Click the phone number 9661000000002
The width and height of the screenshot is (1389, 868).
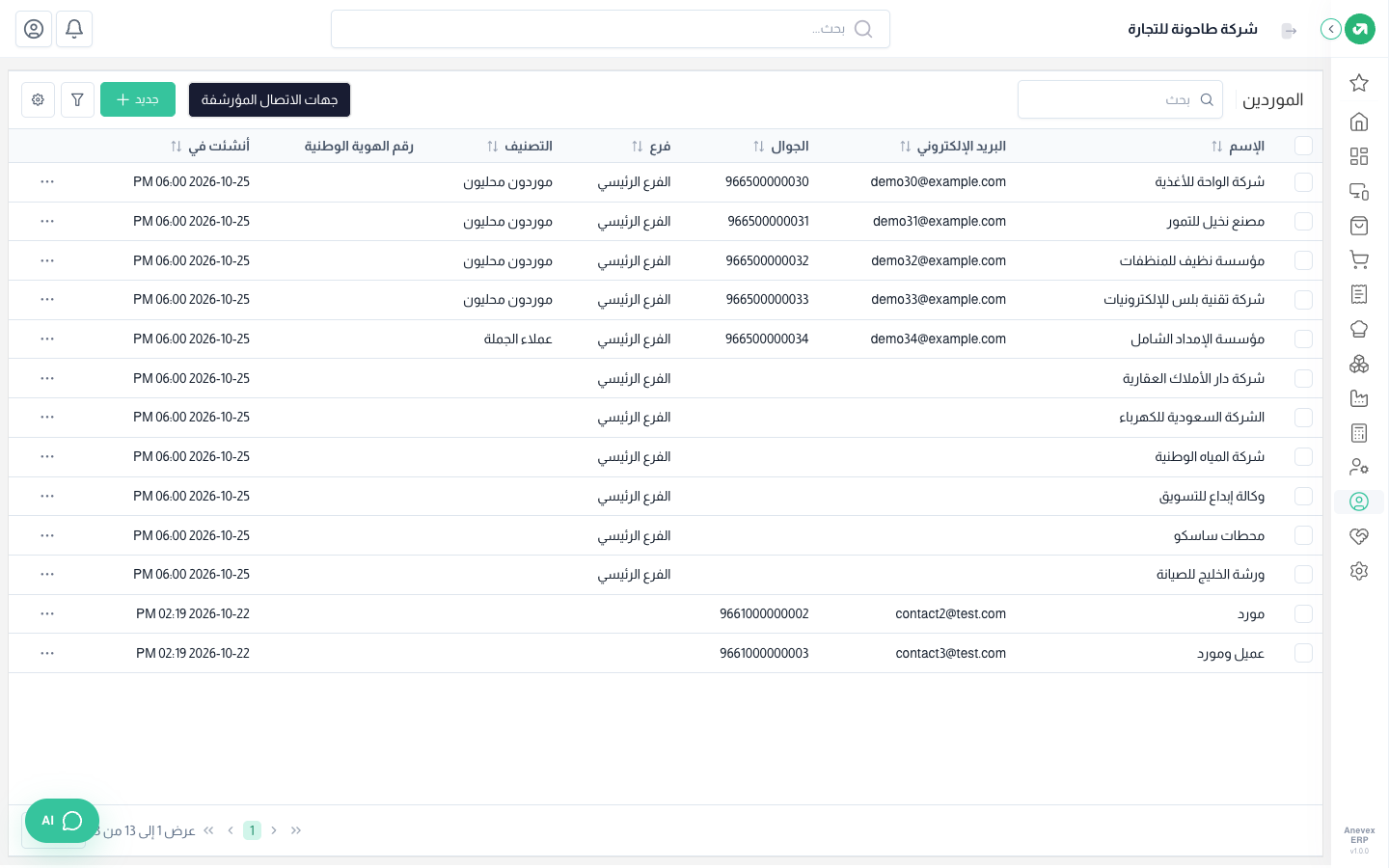pyautogui.click(x=764, y=613)
